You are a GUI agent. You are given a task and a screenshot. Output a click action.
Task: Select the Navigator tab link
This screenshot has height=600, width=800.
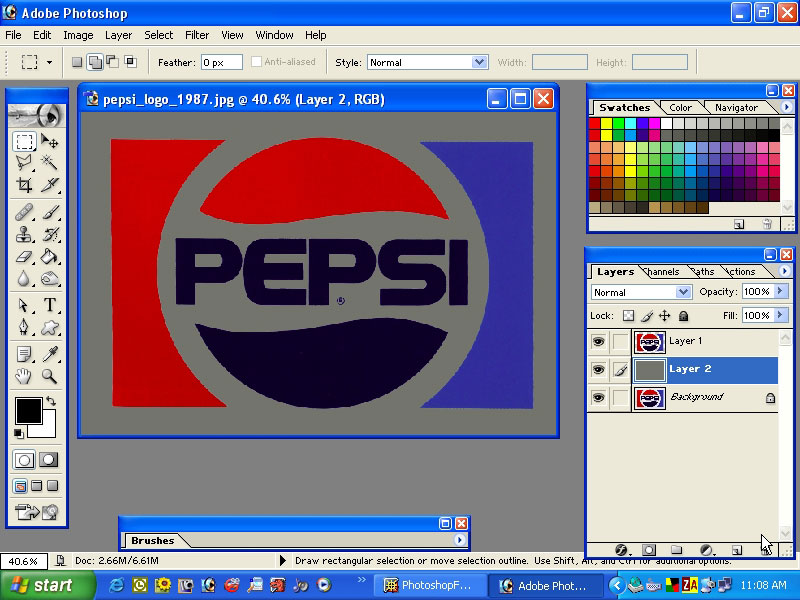point(738,107)
